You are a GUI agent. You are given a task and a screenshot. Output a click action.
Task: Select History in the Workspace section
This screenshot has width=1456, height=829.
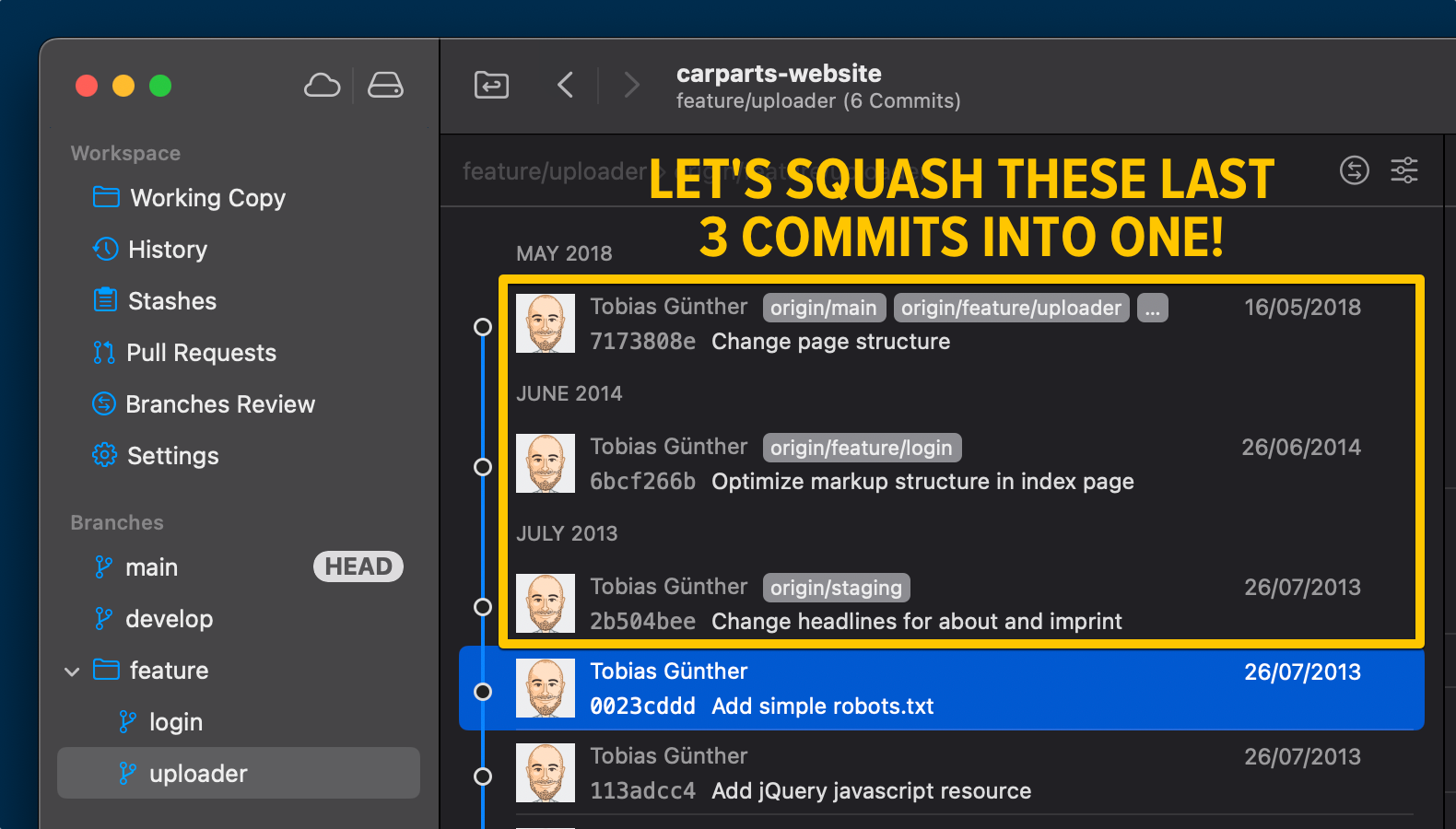167,250
